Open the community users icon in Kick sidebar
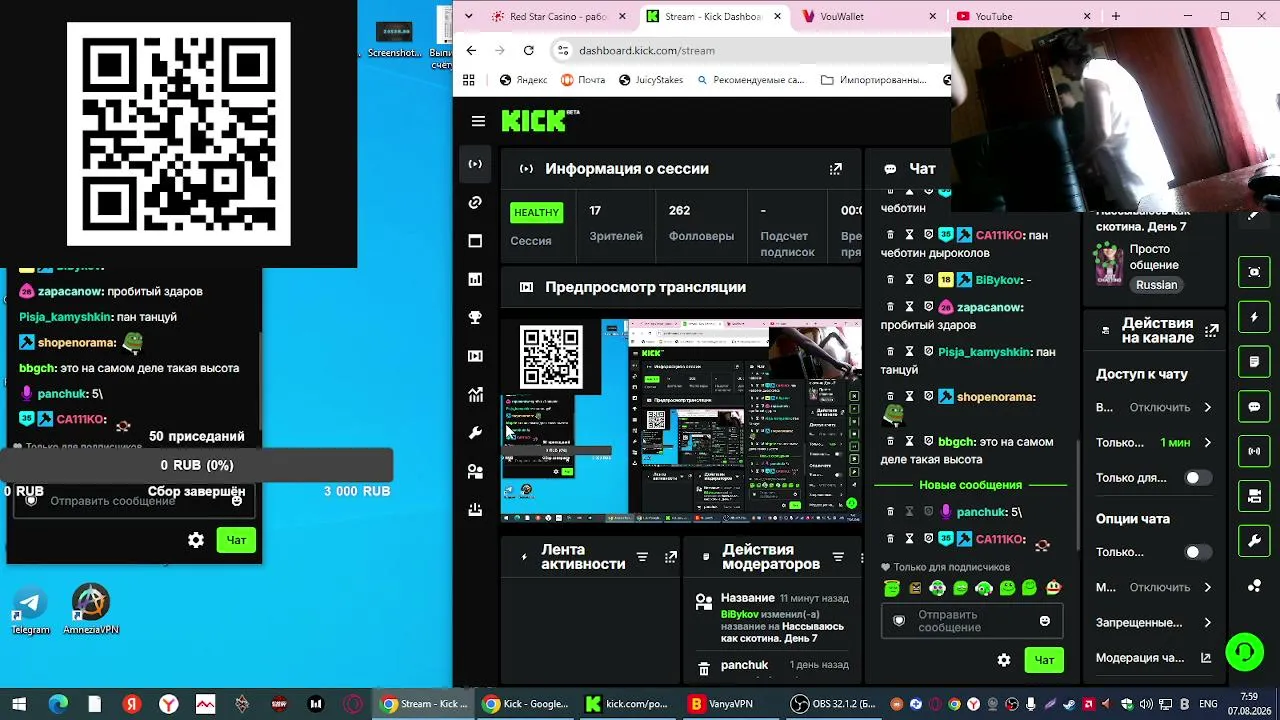Screen dimensions: 1280x720 click(x=475, y=471)
